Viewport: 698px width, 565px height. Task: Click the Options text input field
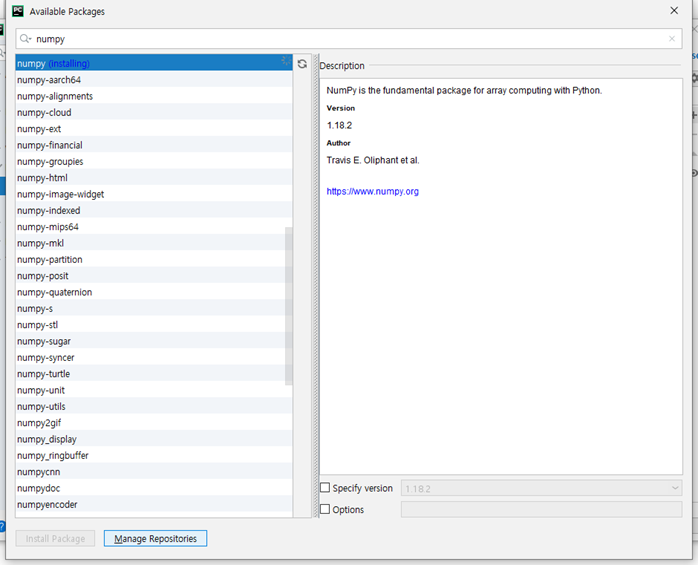pyautogui.click(x=541, y=509)
